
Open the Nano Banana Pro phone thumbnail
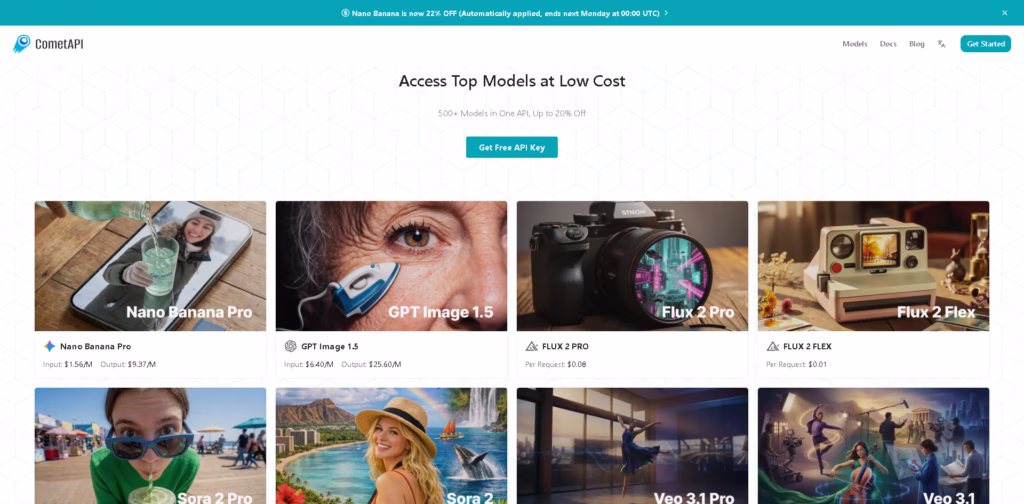(x=150, y=266)
